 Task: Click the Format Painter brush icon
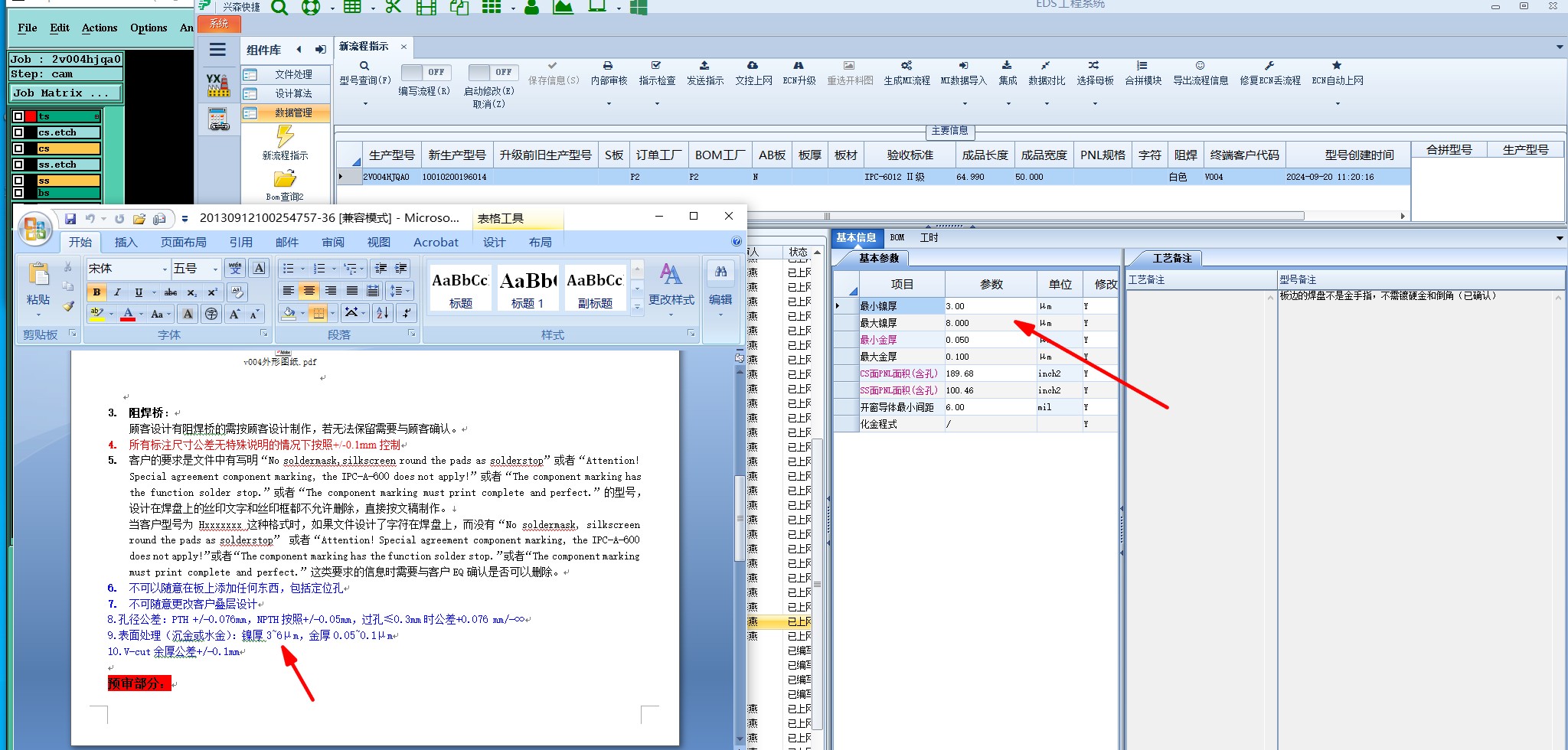(69, 306)
